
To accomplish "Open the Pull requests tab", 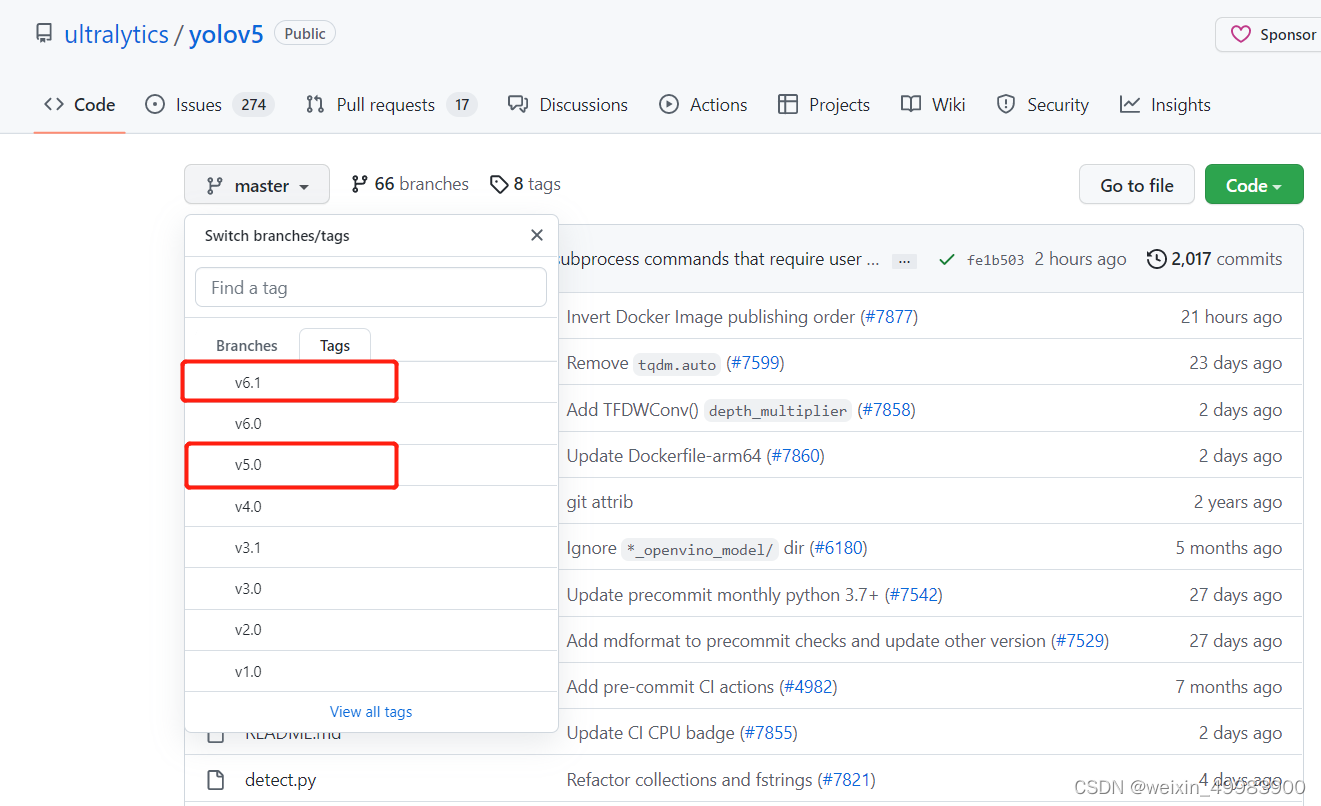I will [391, 104].
